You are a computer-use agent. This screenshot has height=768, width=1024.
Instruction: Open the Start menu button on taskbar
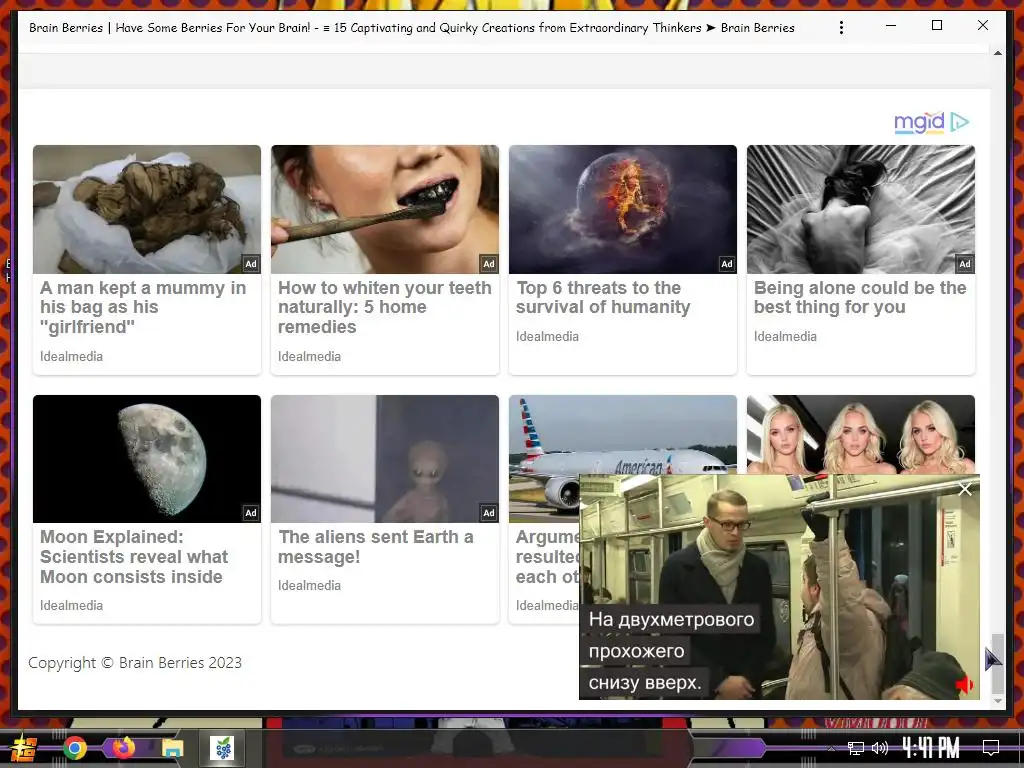click(24, 748)
